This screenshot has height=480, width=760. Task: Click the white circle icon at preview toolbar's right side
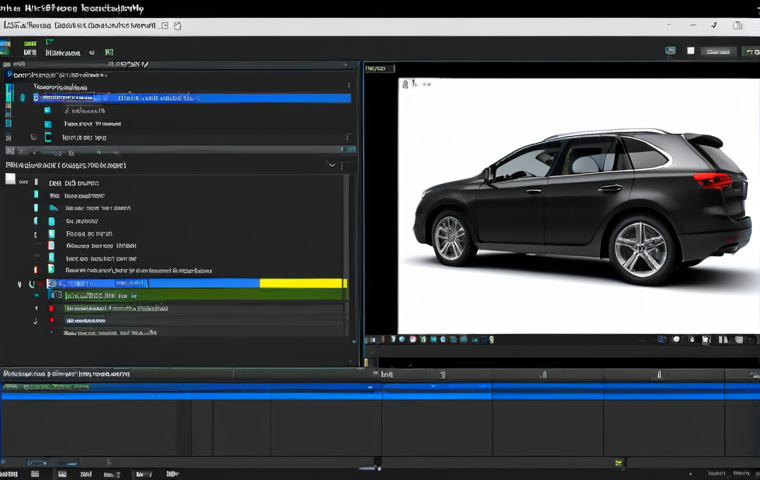click(x=676, y=339)
